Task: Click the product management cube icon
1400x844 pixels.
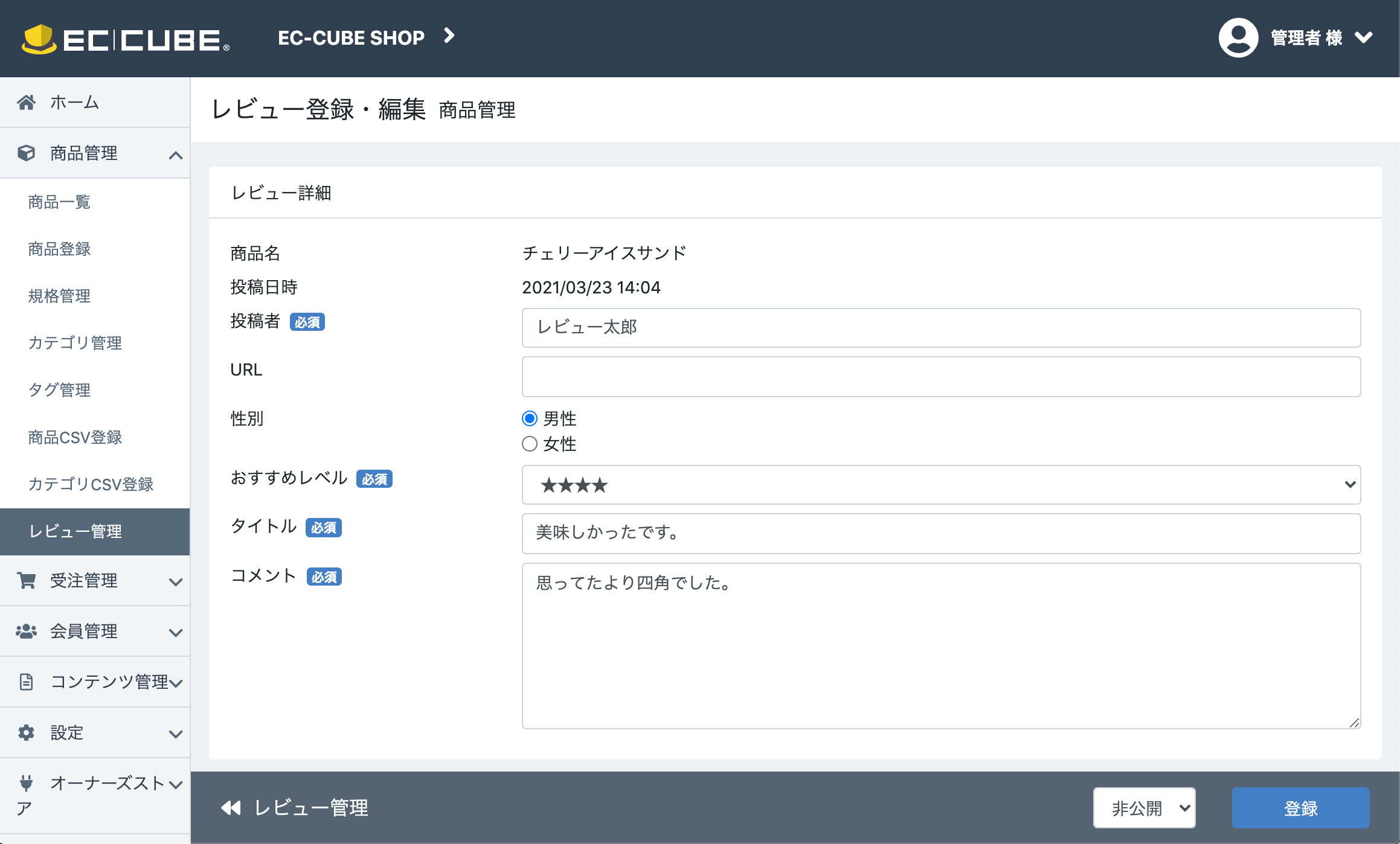Action: (27, 153)
